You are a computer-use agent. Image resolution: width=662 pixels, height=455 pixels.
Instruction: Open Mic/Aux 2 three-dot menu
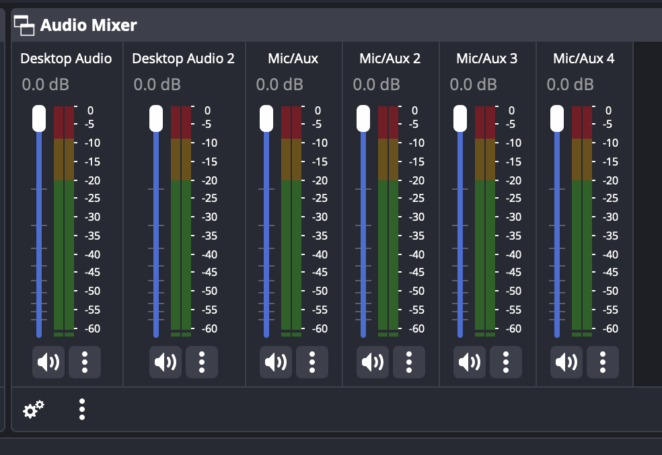409,362
